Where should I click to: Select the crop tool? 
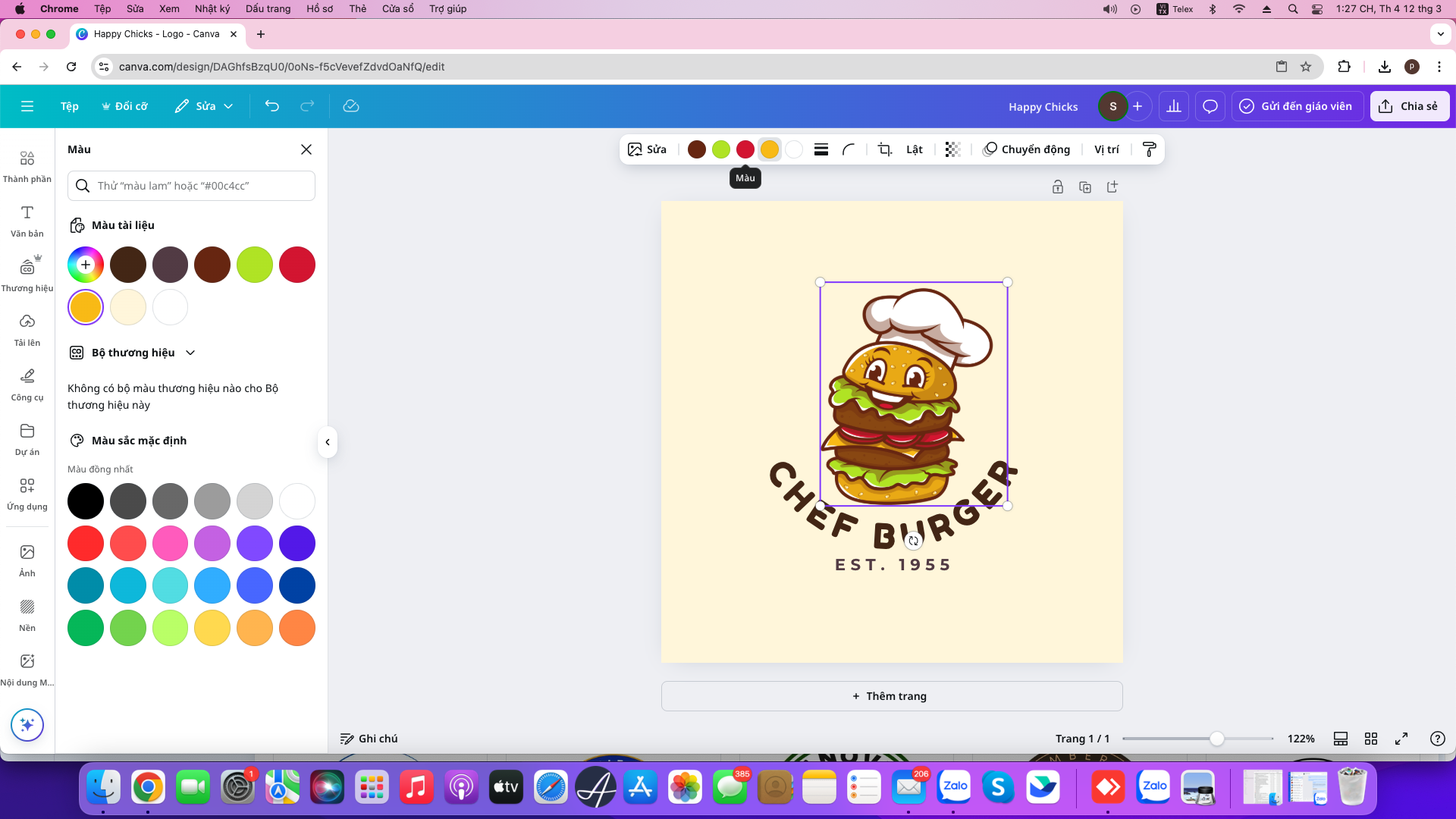[x=885, y=149]
